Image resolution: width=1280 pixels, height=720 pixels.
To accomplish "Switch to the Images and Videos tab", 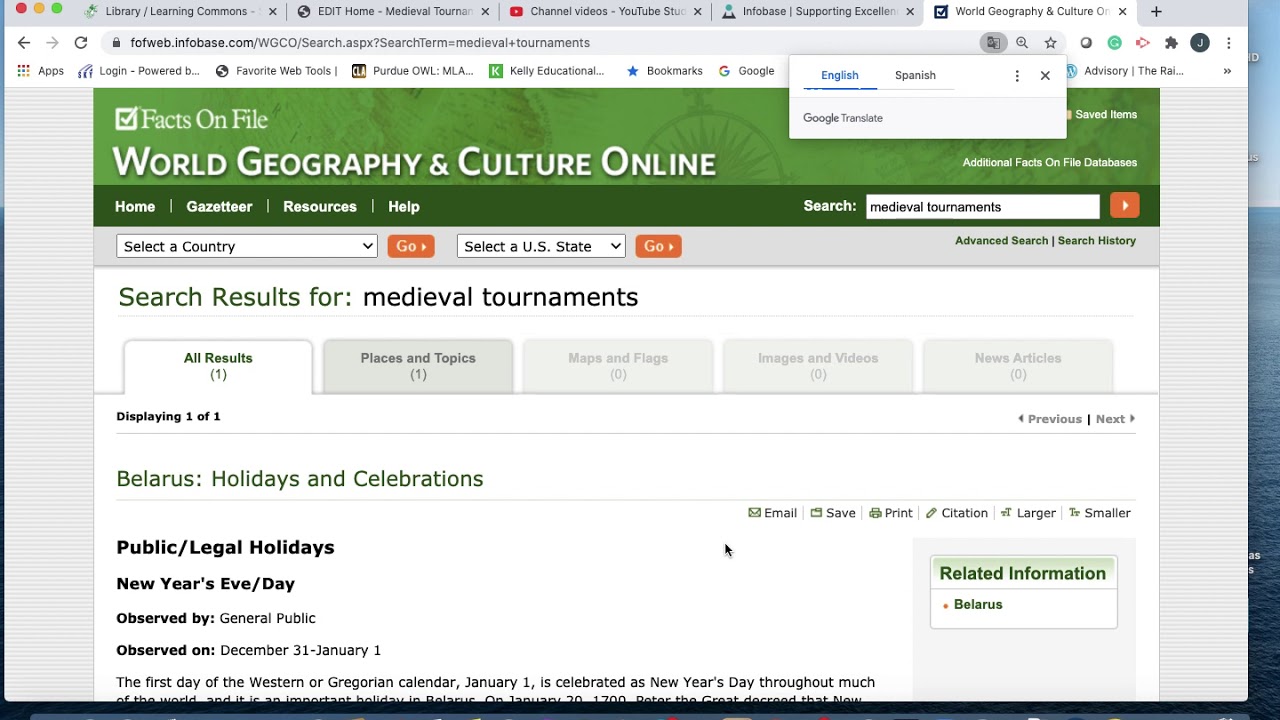I will (818, 366).
